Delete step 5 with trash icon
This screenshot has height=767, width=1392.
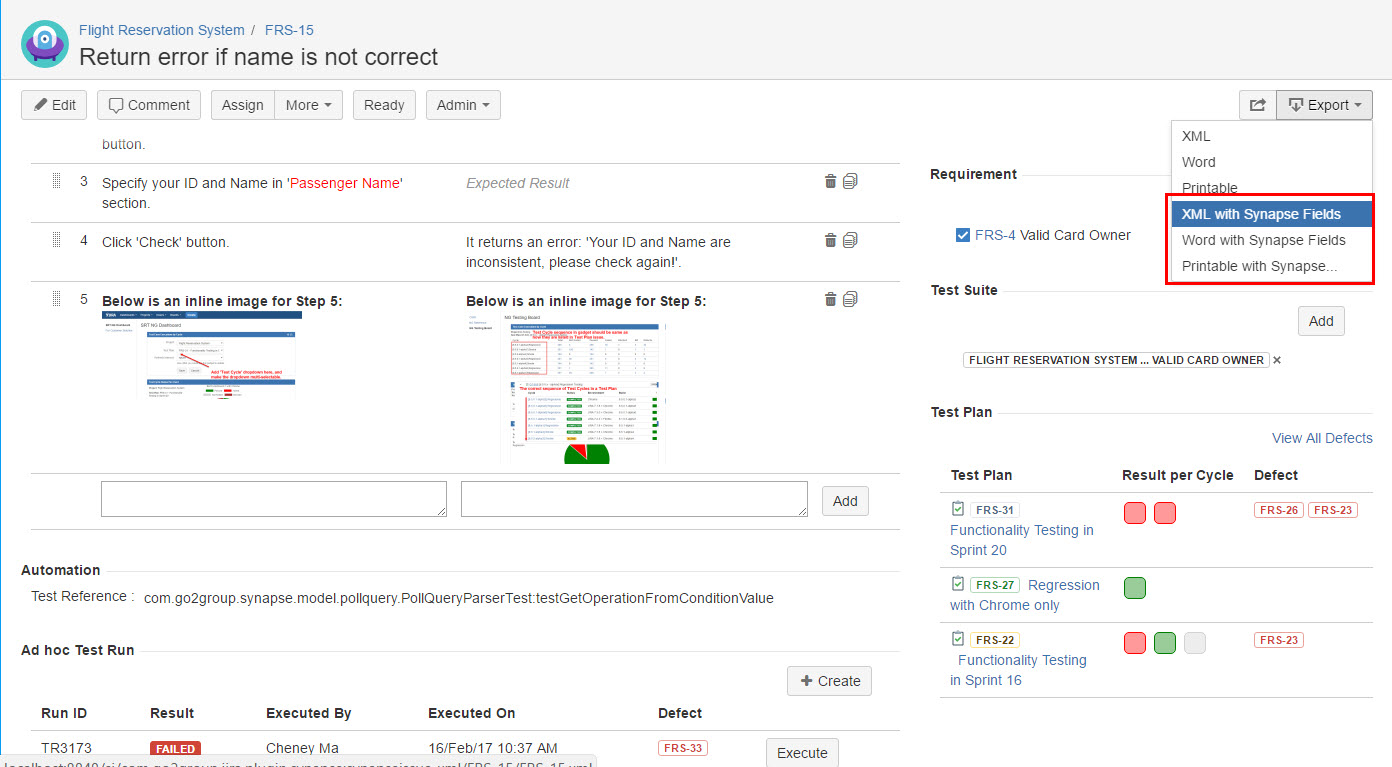pyautogui.click(x=830, y=299)
